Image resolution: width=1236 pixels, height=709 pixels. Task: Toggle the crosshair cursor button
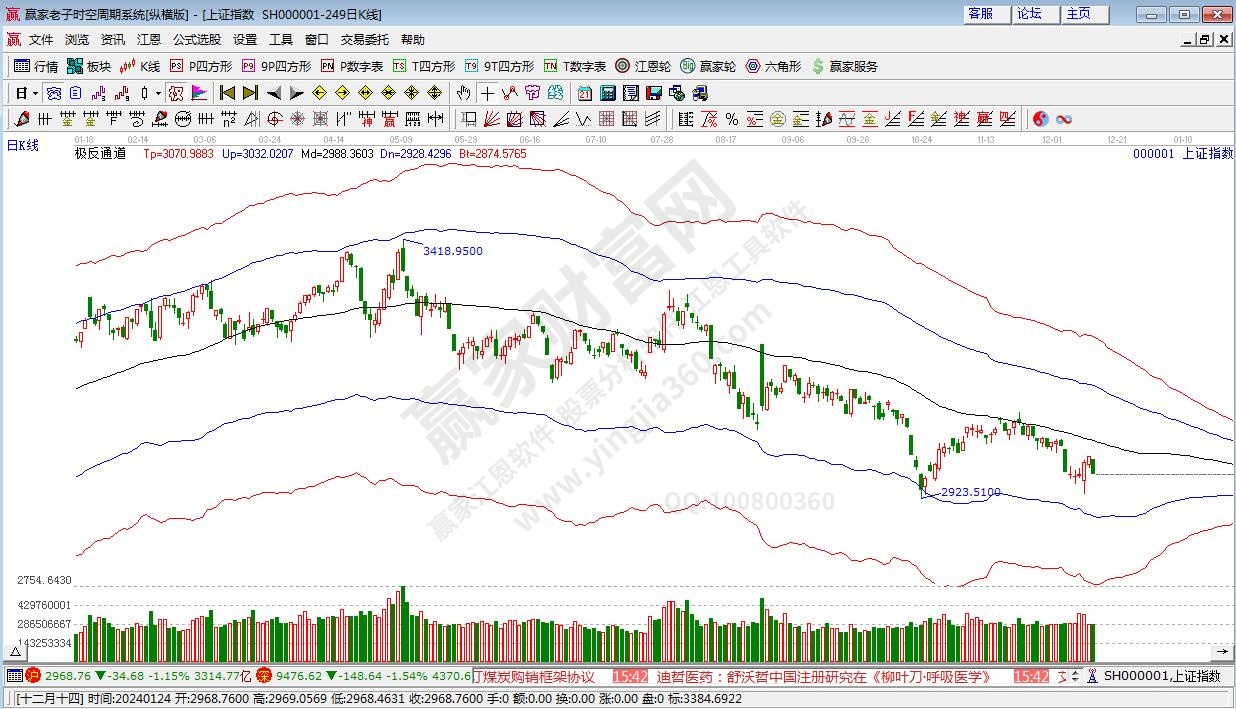point(487,93)
